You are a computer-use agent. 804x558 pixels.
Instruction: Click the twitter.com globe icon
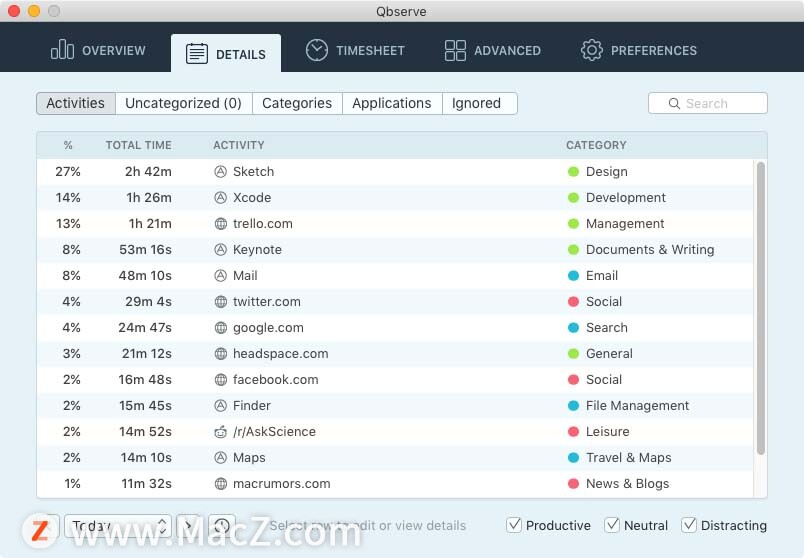coord(220,302)
